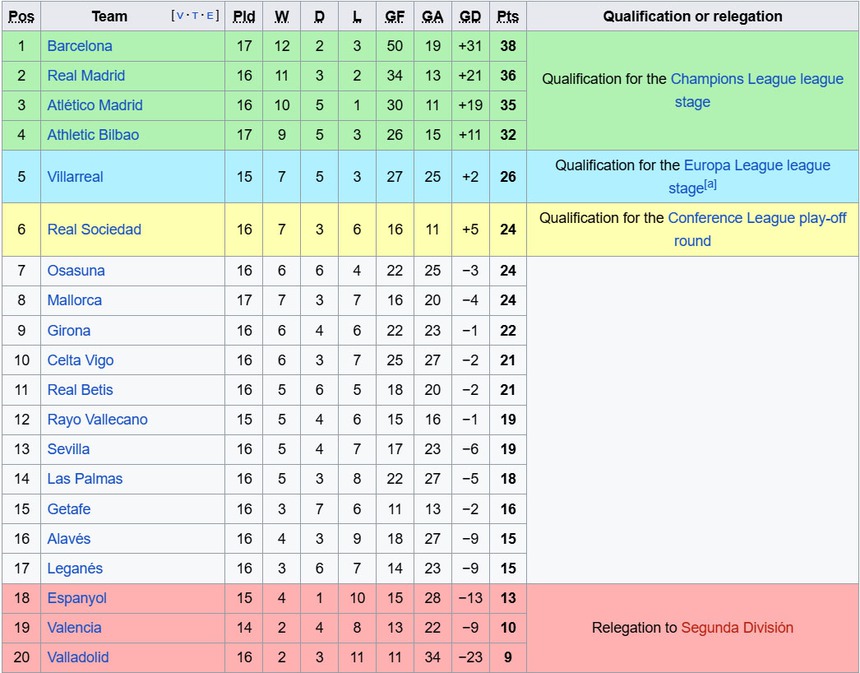Open the V (view template) link
The width and height of the screenshot is (860, 673).
178,16
